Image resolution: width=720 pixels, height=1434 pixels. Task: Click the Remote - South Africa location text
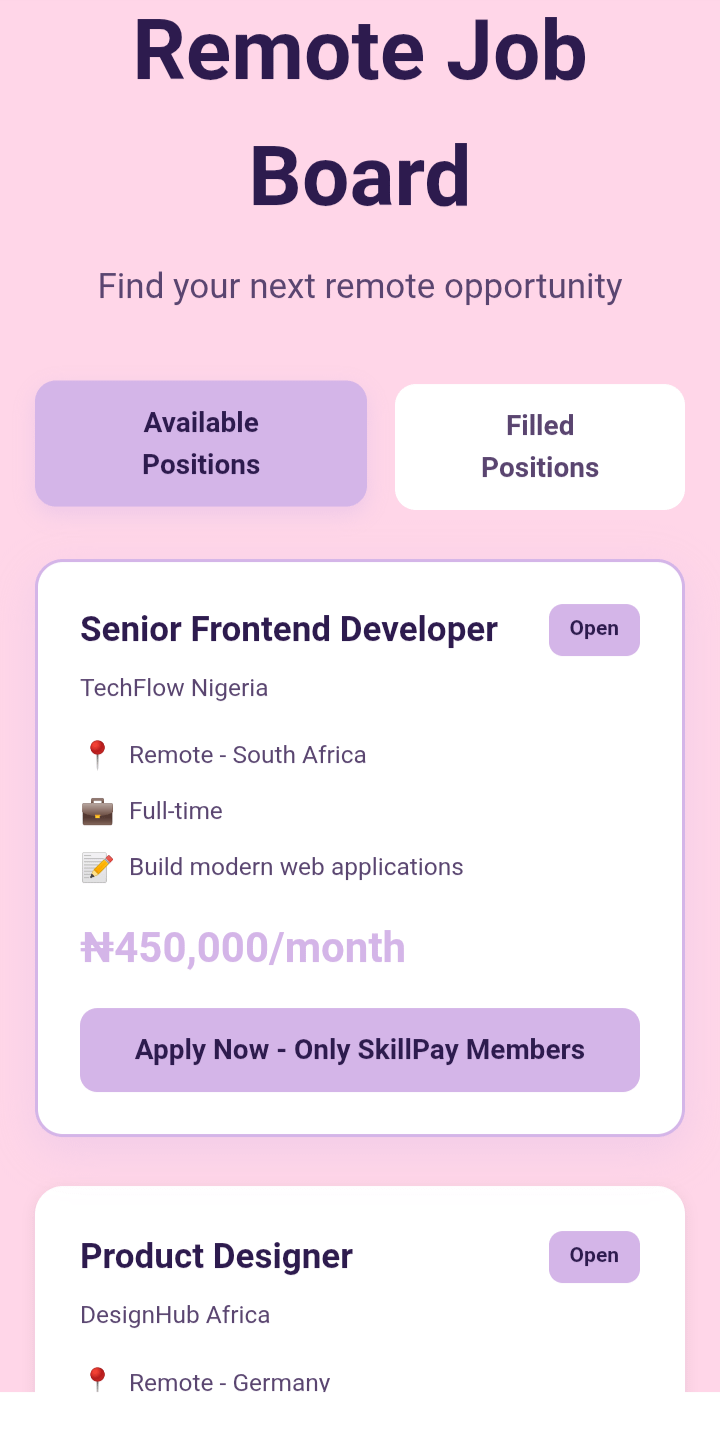click(247, 755)
